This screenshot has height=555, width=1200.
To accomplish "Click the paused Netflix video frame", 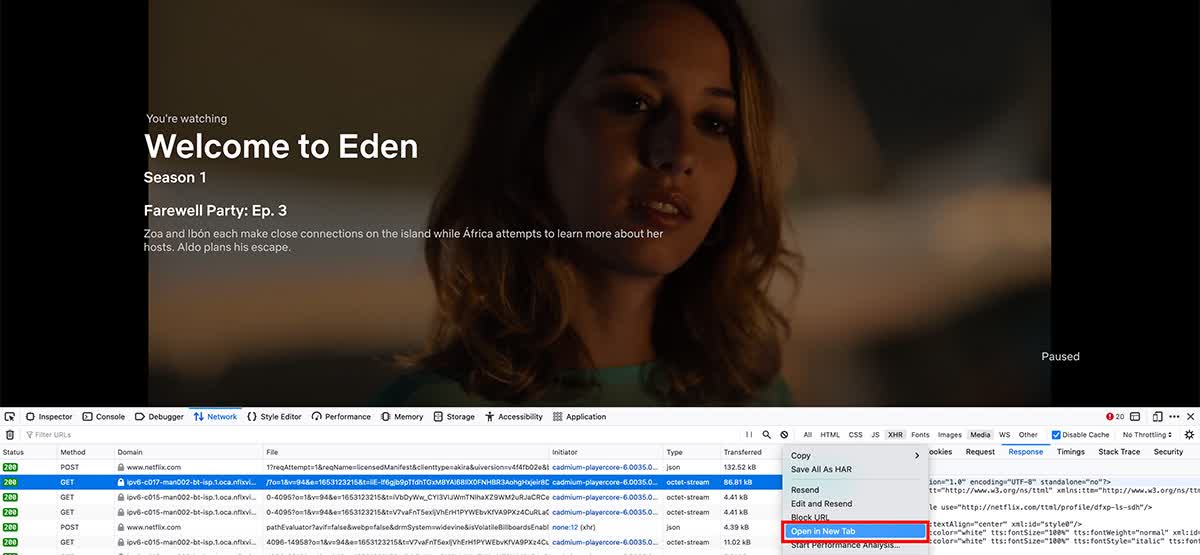I will tap(600, 203).
